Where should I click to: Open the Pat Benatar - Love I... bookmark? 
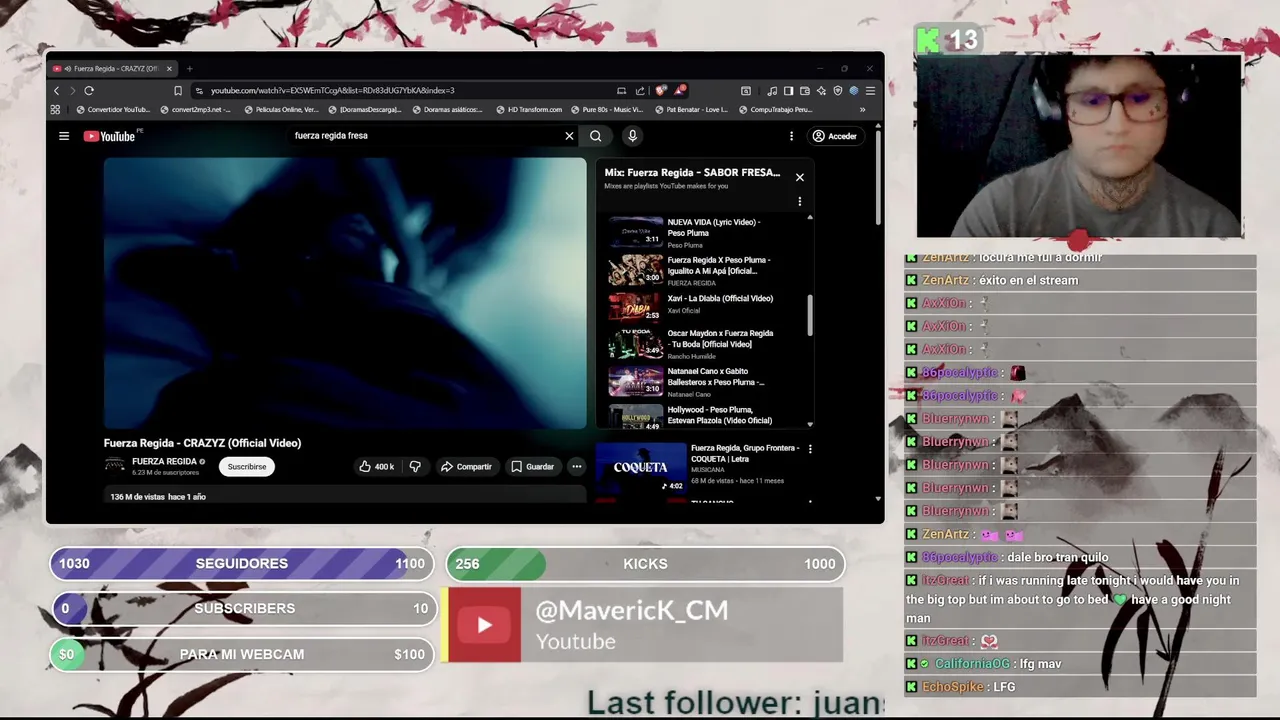tap(691, 110)
